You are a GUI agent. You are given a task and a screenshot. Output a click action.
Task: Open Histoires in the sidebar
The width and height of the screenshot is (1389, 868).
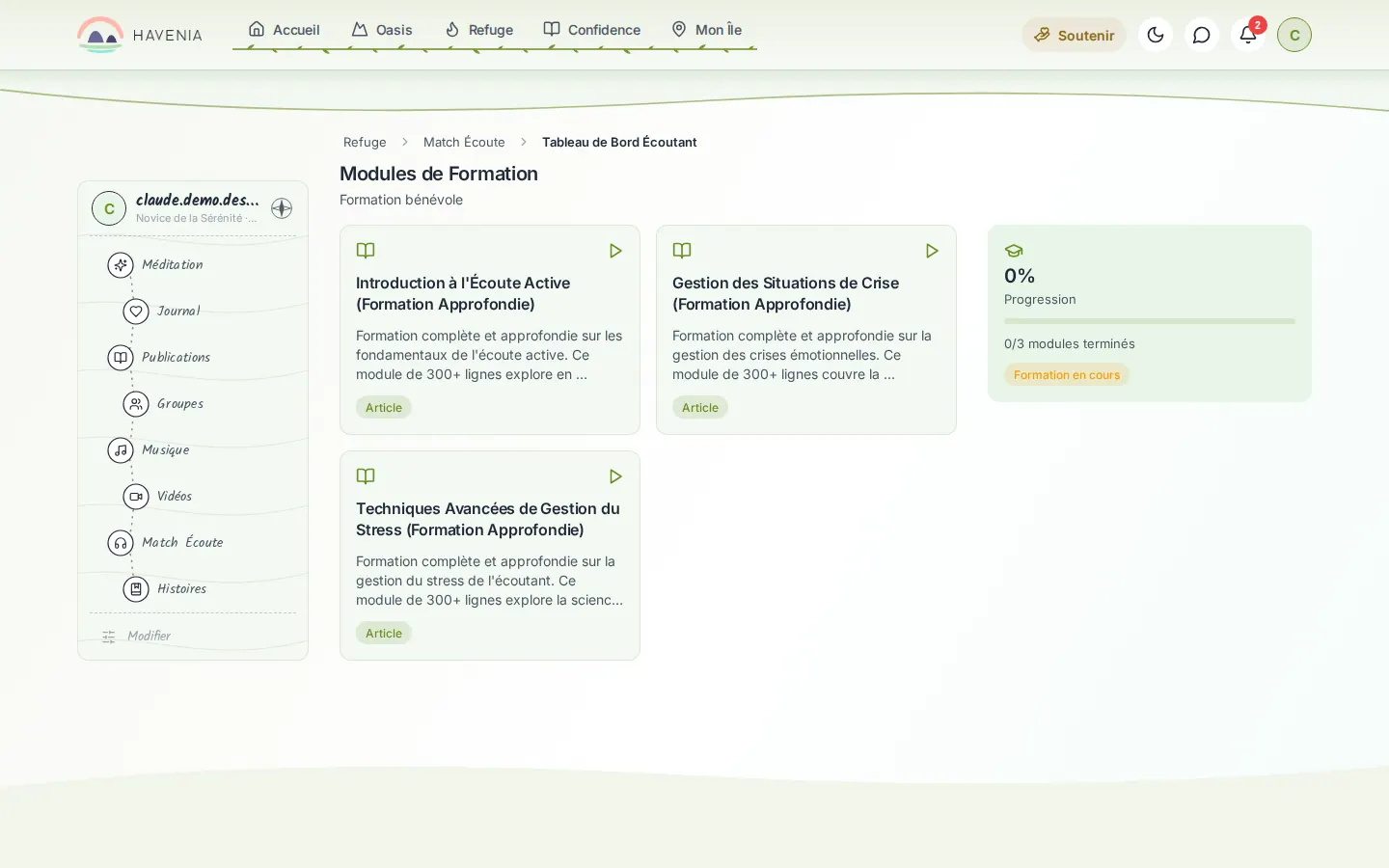coord(181,588)
